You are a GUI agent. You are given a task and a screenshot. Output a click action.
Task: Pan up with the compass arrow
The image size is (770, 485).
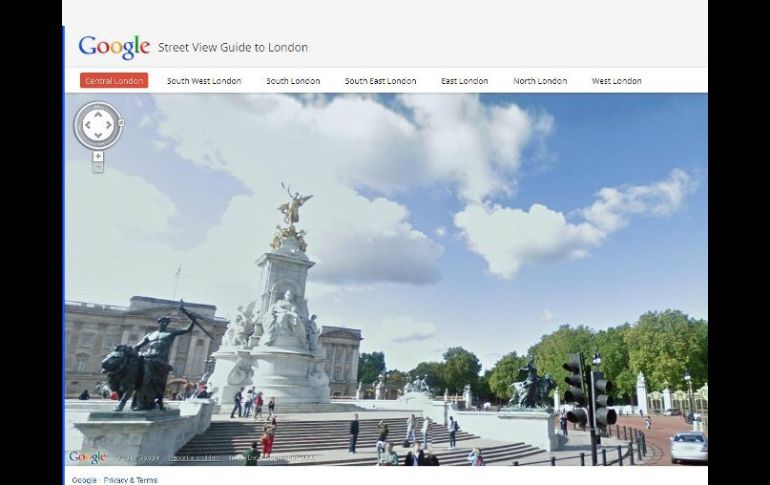98,114
